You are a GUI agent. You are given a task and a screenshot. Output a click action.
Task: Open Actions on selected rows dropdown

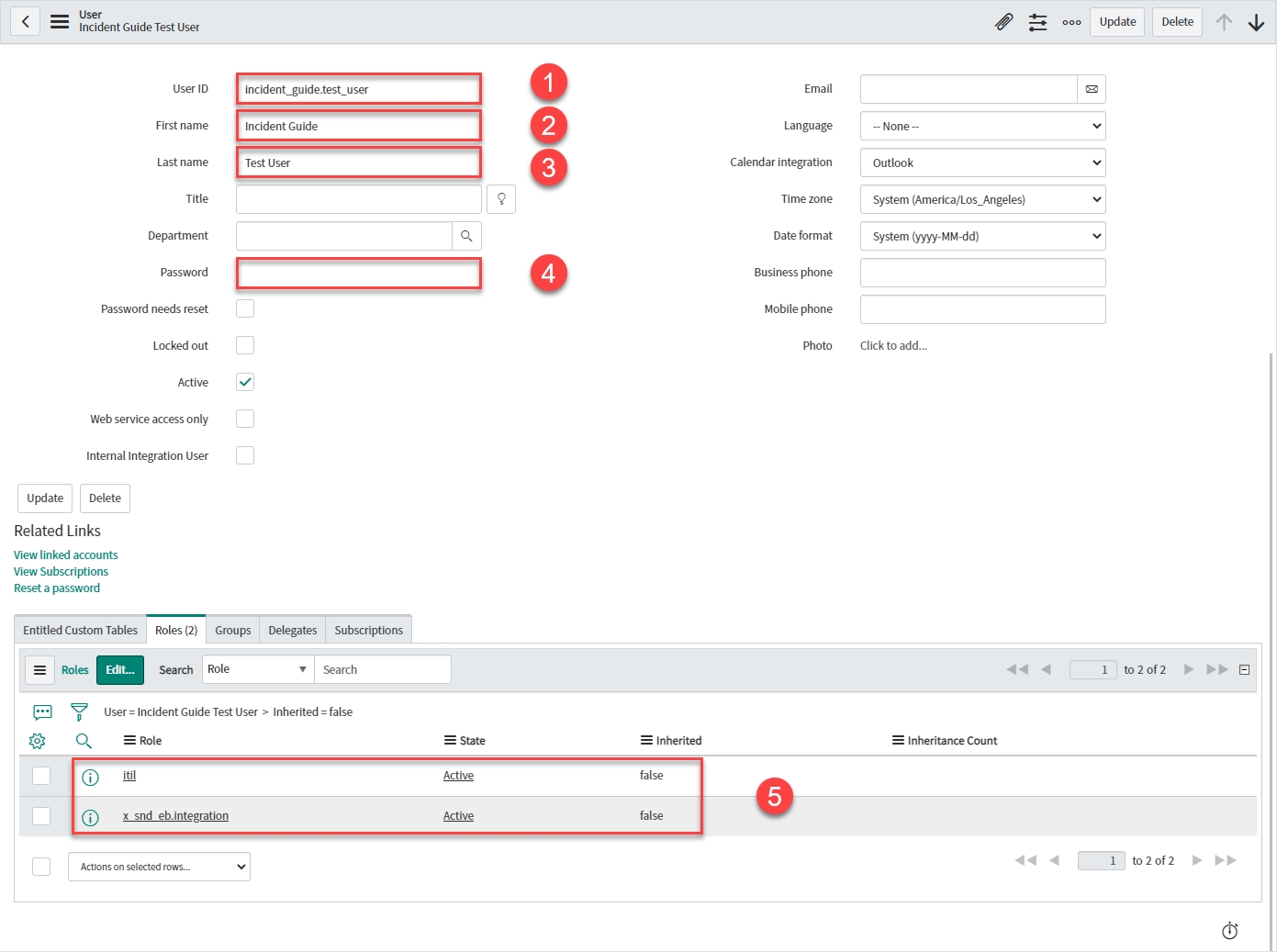coord(159,867)
